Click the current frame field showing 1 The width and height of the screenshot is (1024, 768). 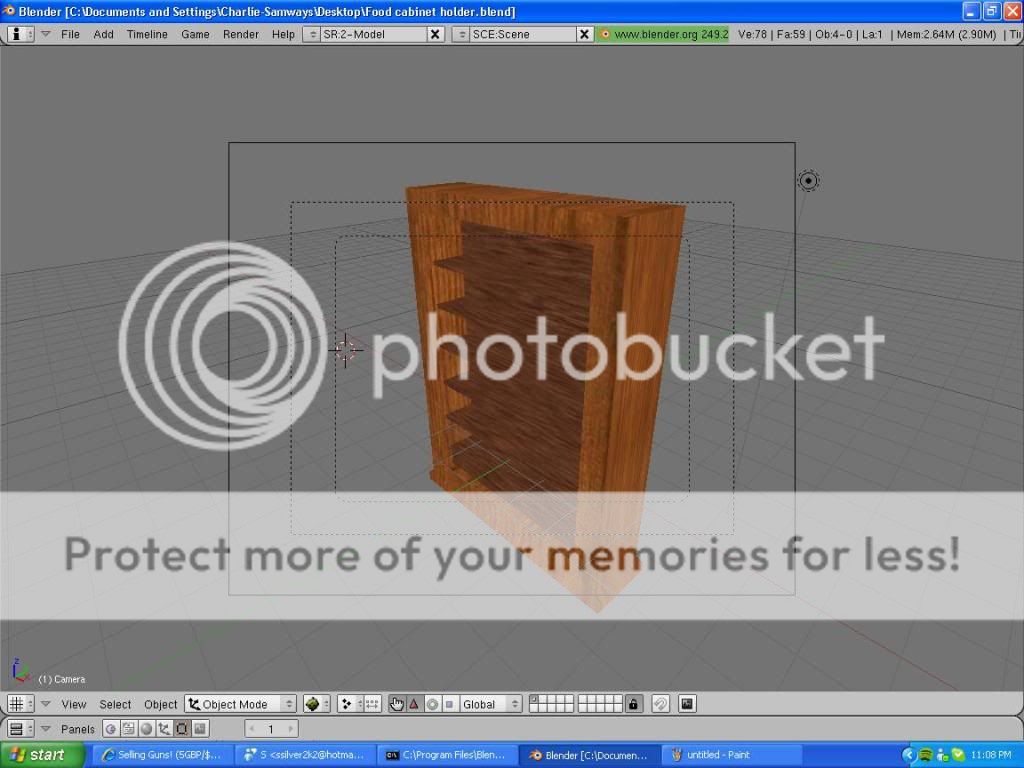pos(271,729)
